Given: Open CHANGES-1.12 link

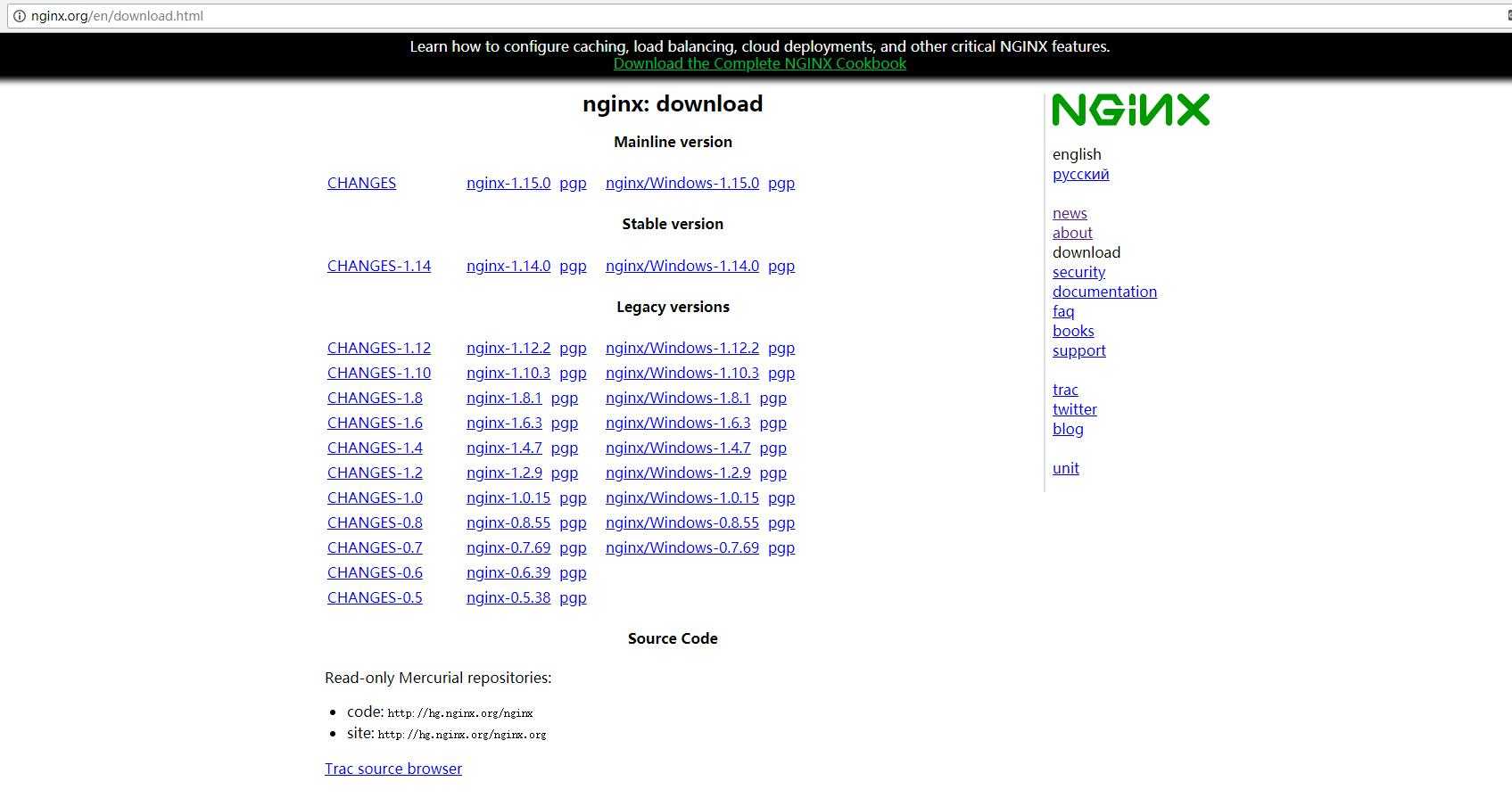Looking at the screenshot, I should tap(379, 348).
